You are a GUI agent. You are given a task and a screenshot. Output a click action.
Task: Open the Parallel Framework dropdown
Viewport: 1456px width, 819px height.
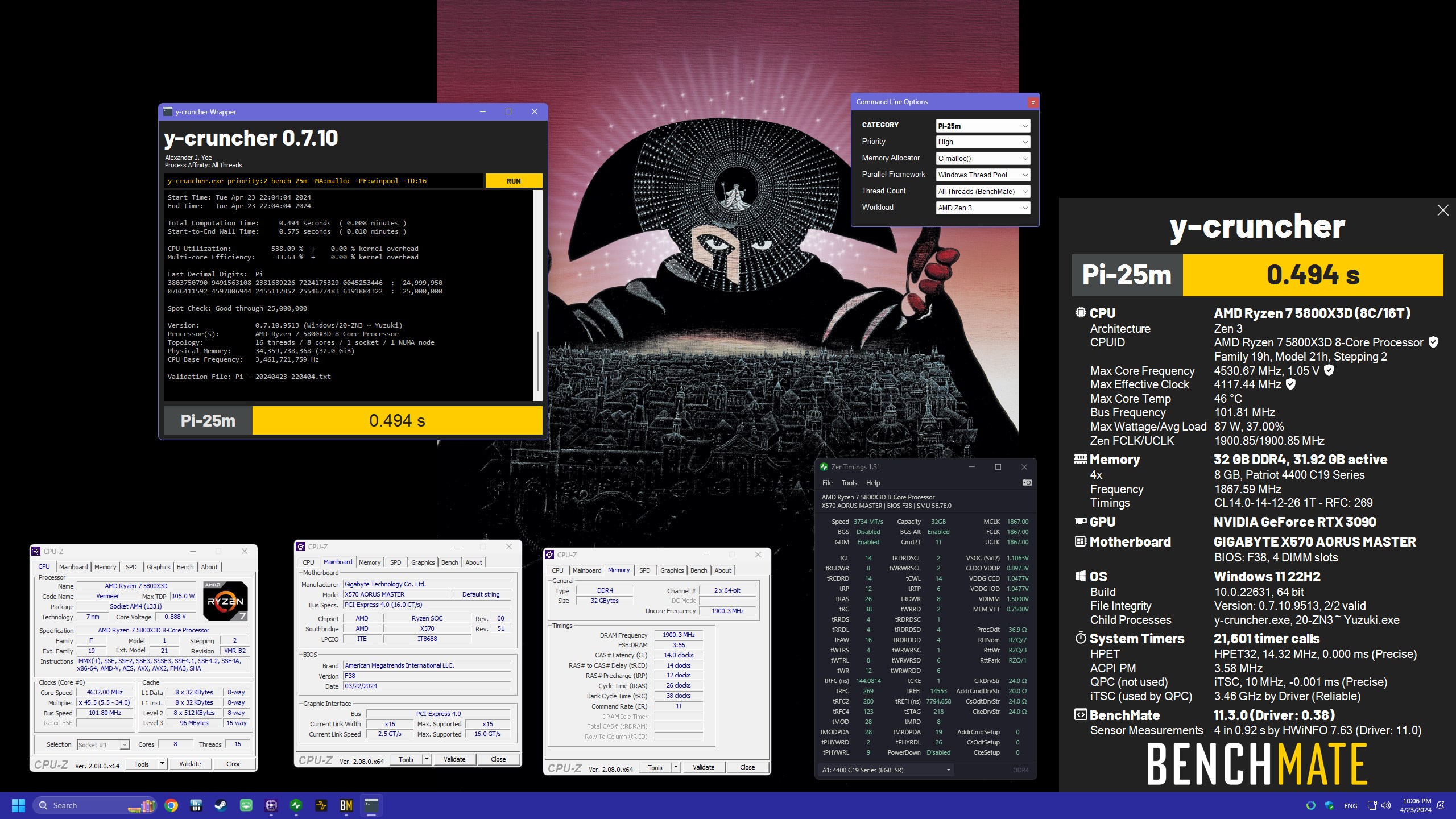click(983, 175)
